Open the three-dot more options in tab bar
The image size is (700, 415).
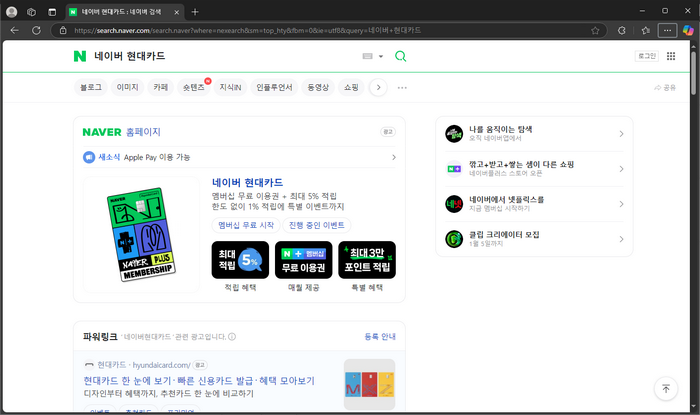(402, 87)
